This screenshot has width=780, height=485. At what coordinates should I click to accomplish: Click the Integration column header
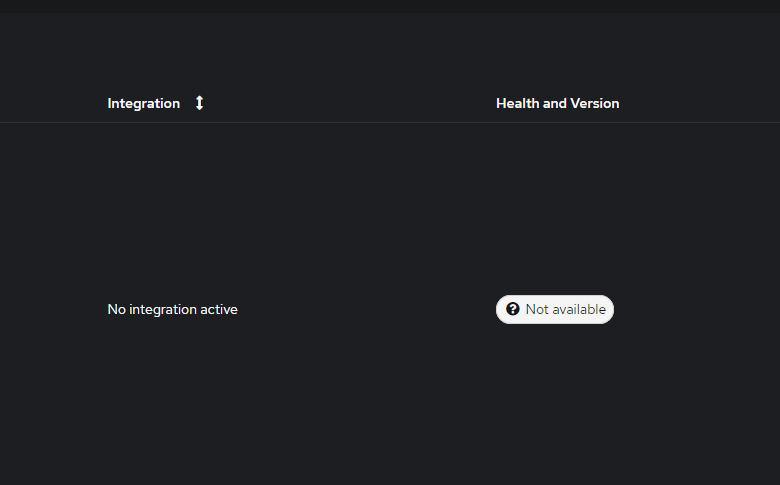144,103
